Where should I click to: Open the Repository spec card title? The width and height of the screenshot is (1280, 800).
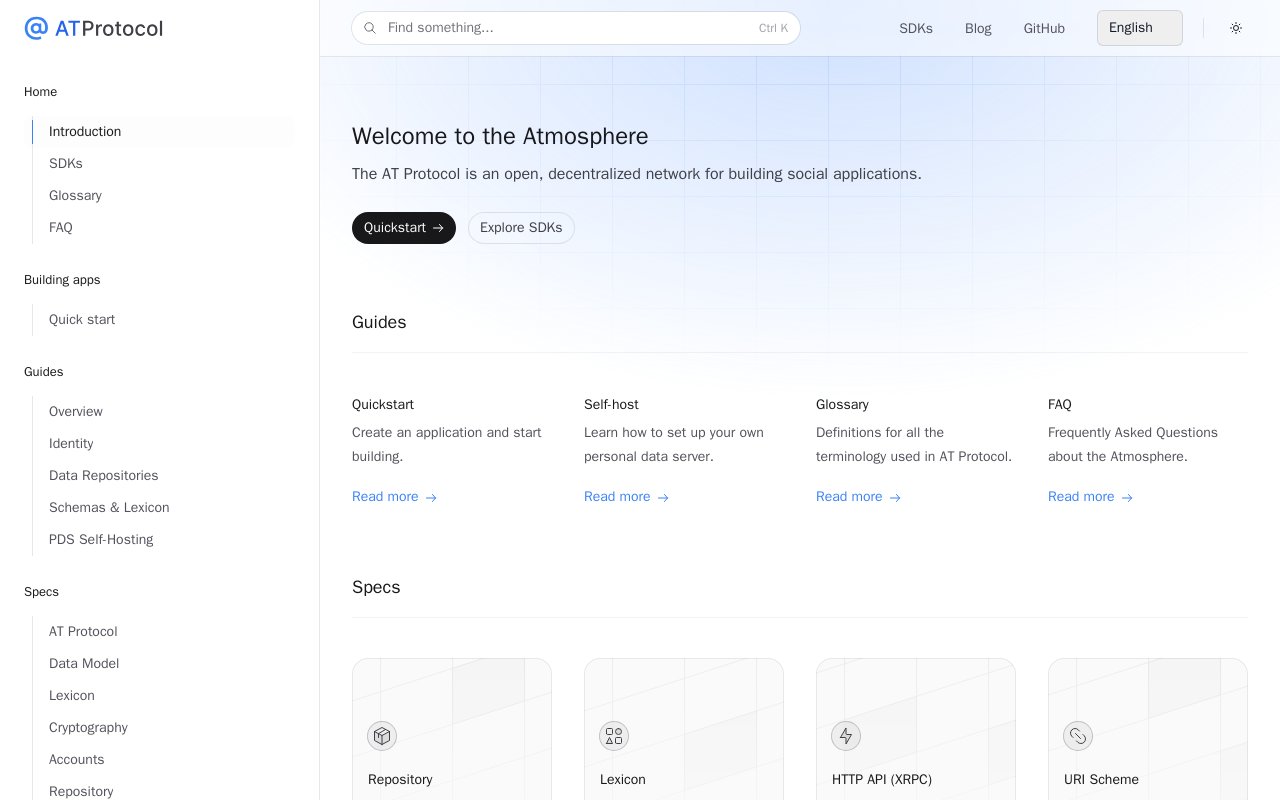point(400,780)
